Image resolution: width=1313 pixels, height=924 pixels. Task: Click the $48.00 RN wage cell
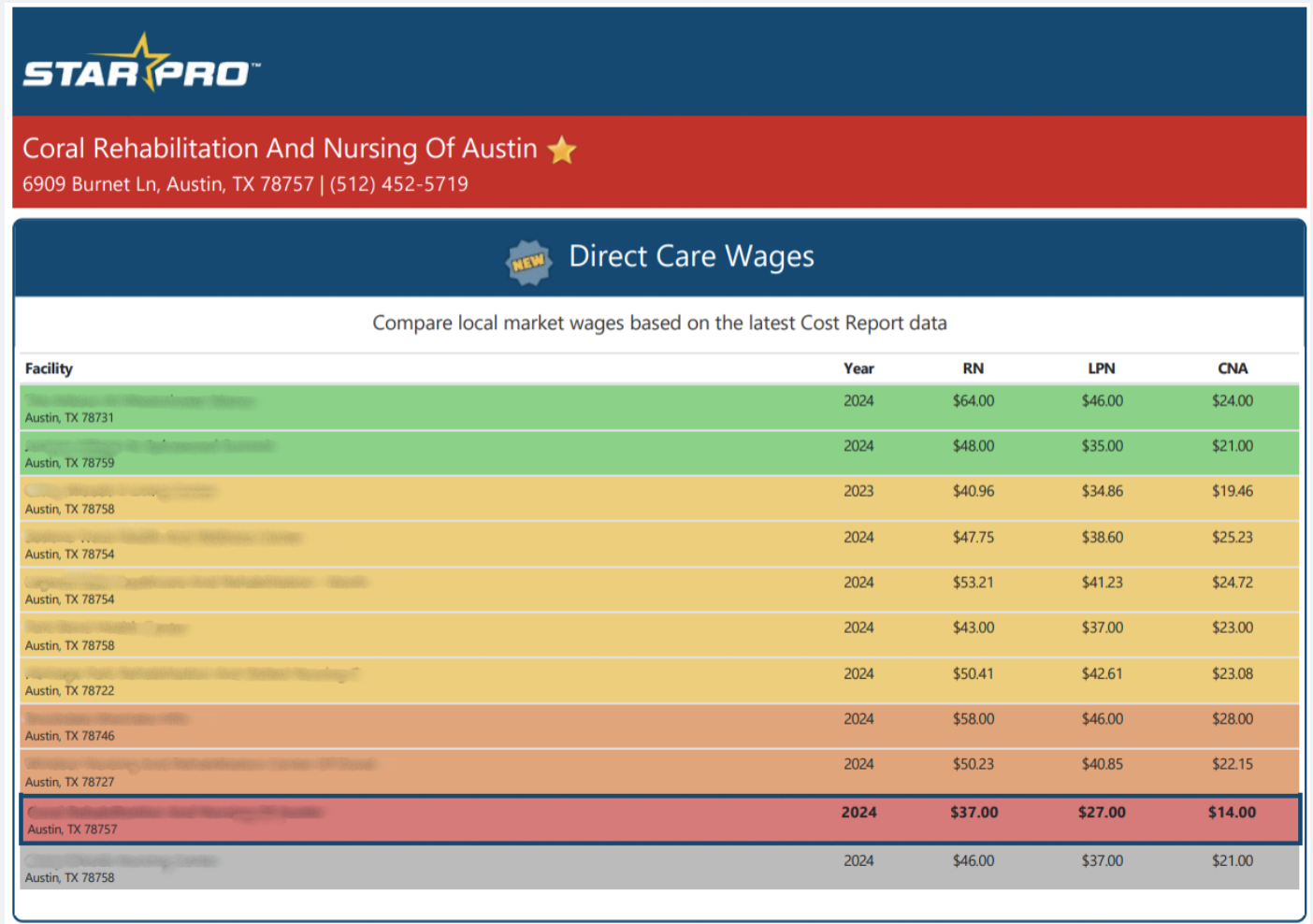coord(974,446)
